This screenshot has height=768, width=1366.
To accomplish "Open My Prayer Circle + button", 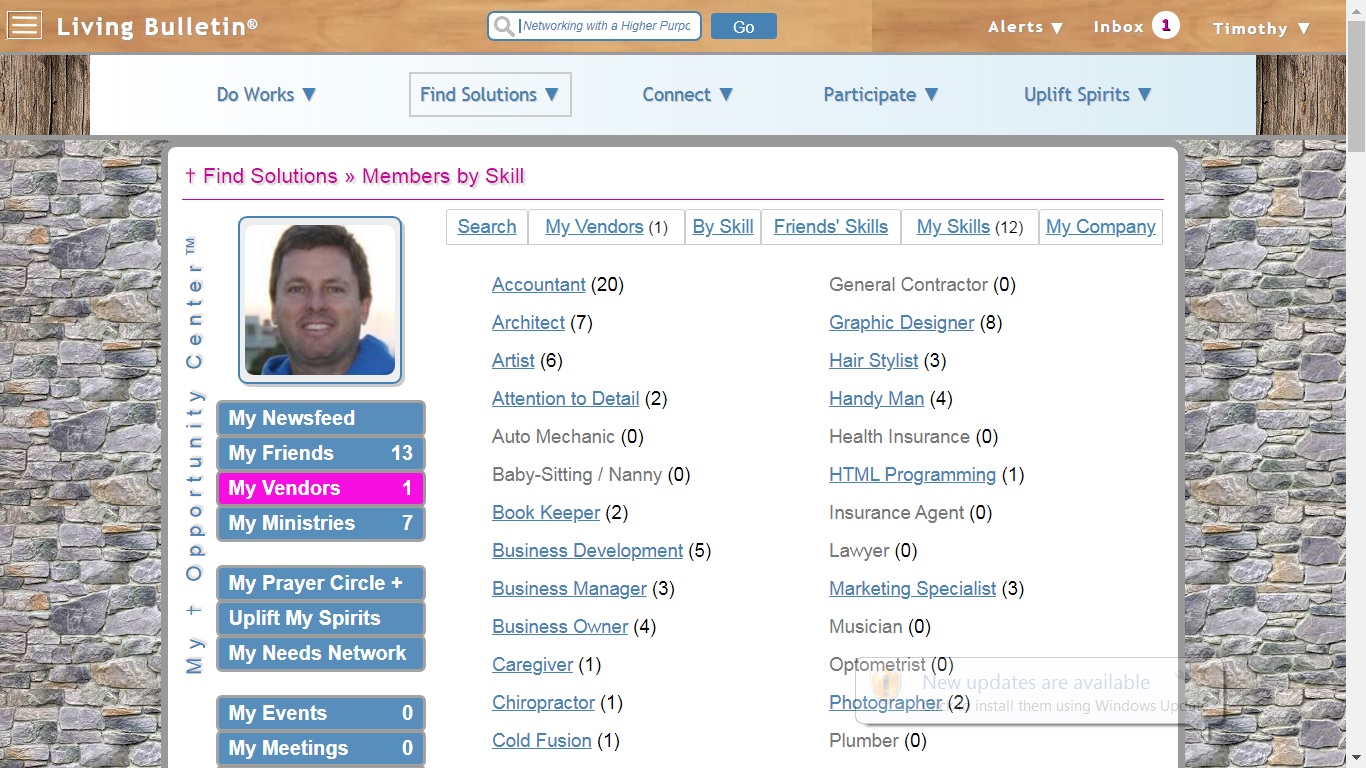I will 321,583.
